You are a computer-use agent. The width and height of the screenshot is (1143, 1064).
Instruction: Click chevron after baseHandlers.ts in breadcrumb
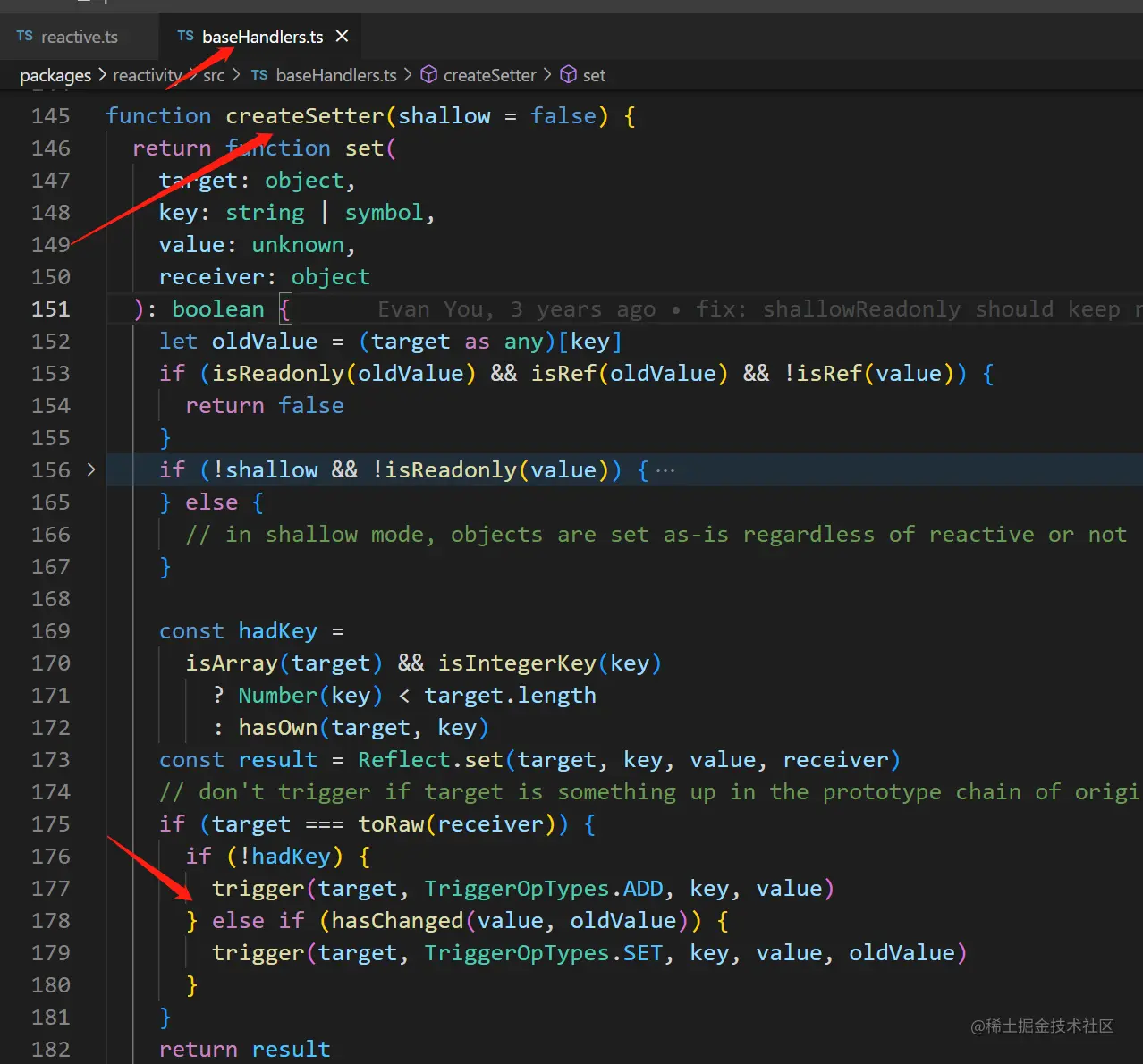point(408,75)
